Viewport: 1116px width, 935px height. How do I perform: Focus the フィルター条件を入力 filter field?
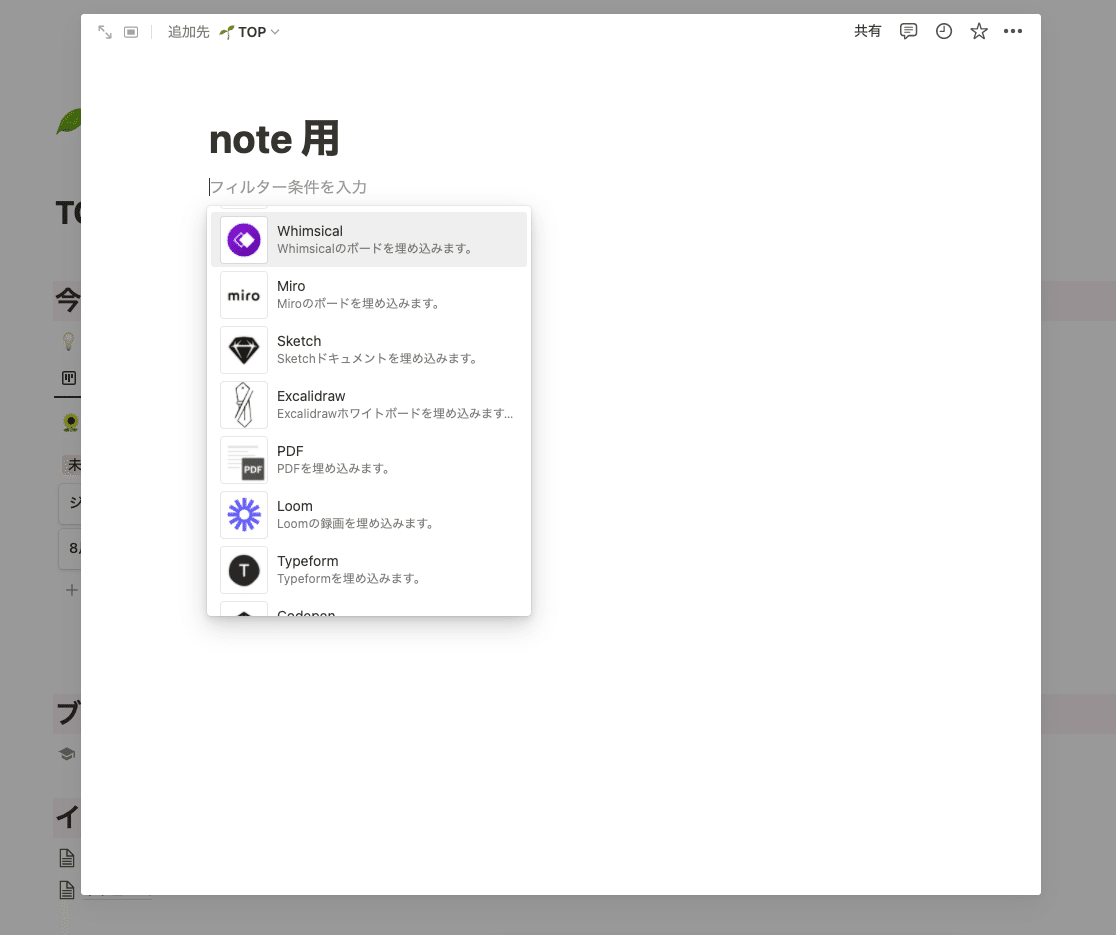point(288,187)
